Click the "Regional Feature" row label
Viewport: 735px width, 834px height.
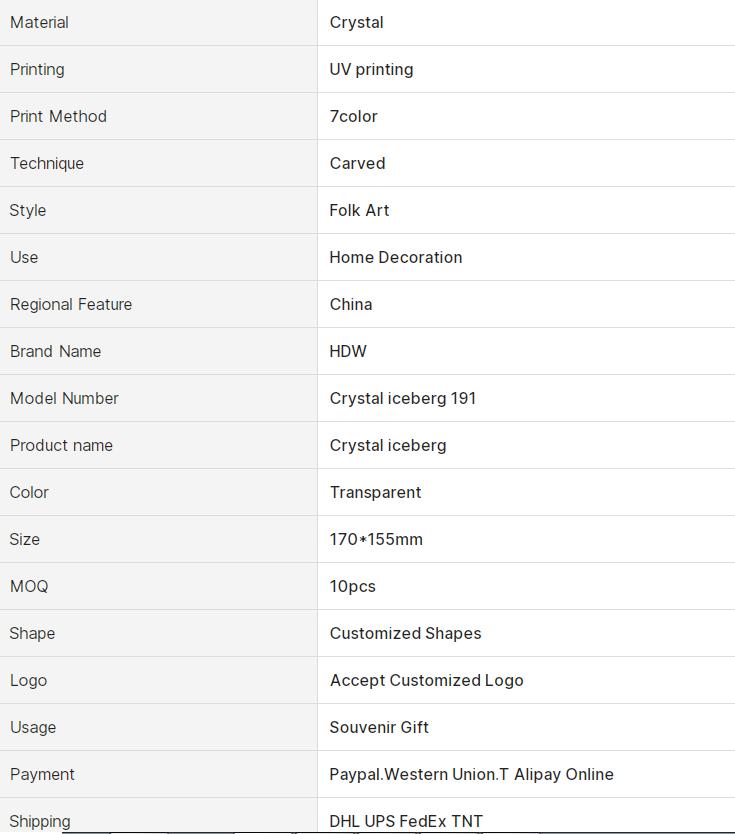71,304
